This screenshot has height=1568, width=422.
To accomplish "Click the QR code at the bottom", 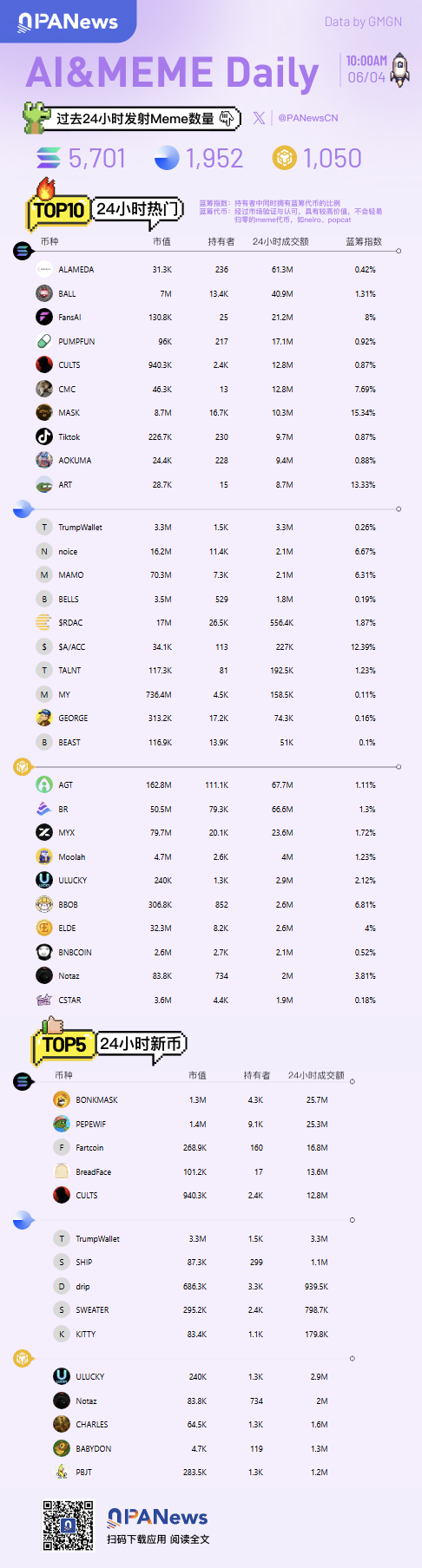I will (x=69, y=1525).
